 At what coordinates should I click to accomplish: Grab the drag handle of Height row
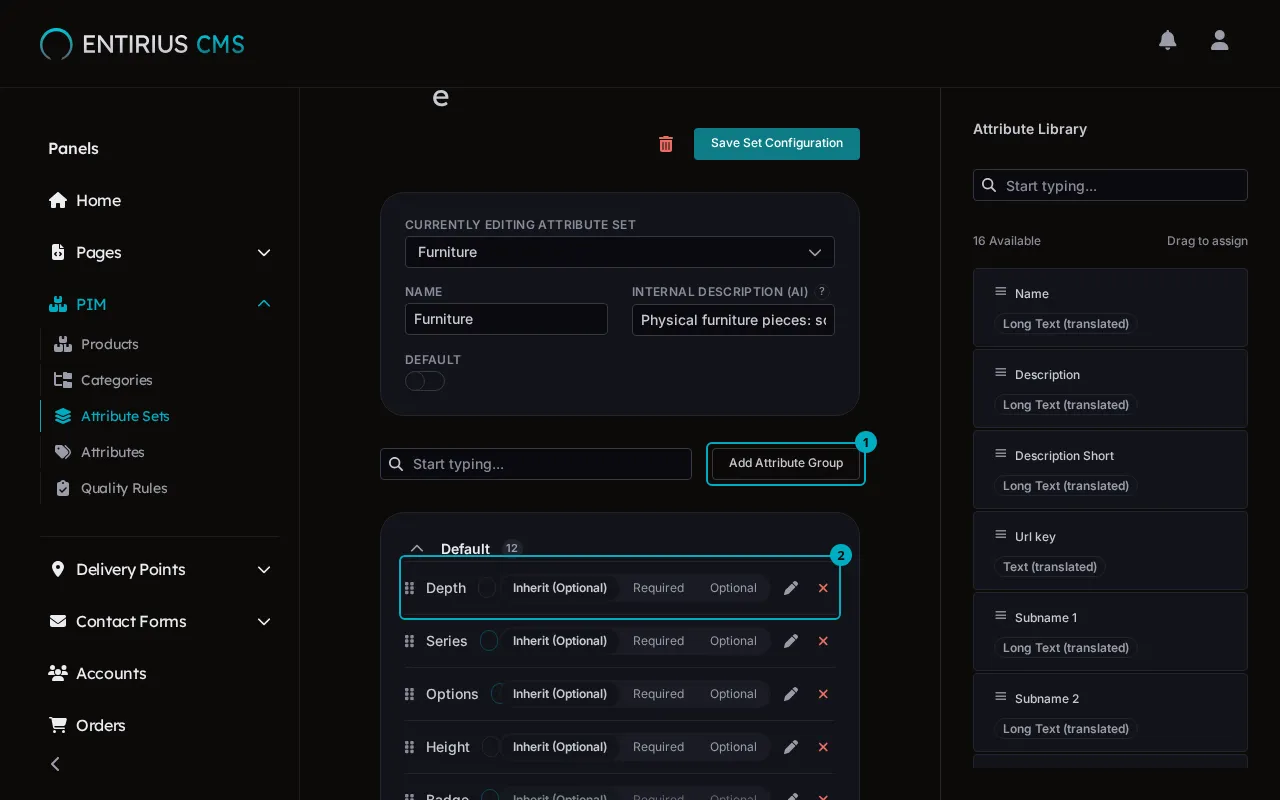pyautogui.click(x=409, y=747)
